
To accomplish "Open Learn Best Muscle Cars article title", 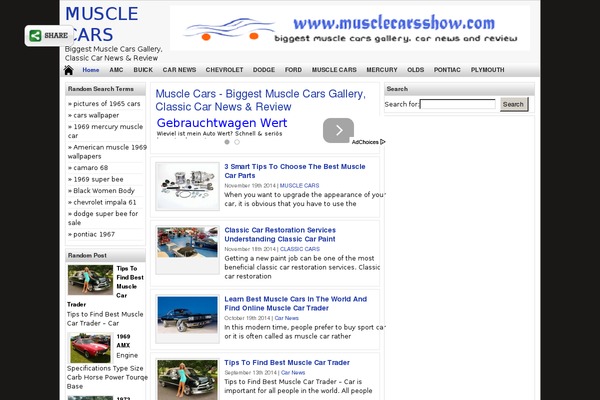I will 295,304.
